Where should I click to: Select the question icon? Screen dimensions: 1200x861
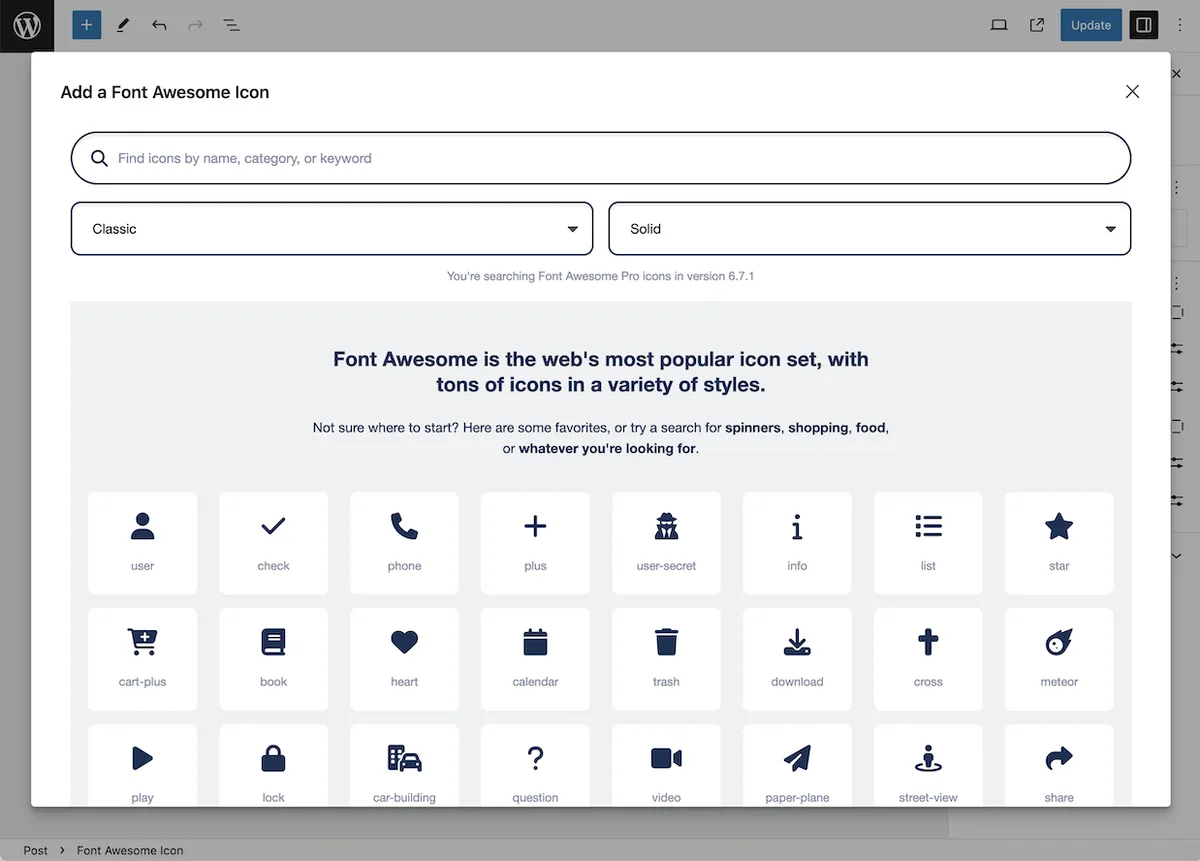tap(535, 765)
